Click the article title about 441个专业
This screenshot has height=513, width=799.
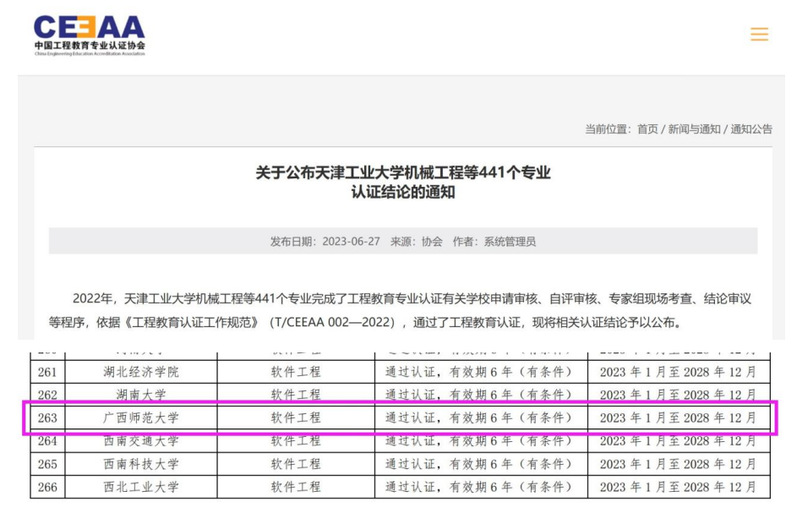tap(403, 182)
